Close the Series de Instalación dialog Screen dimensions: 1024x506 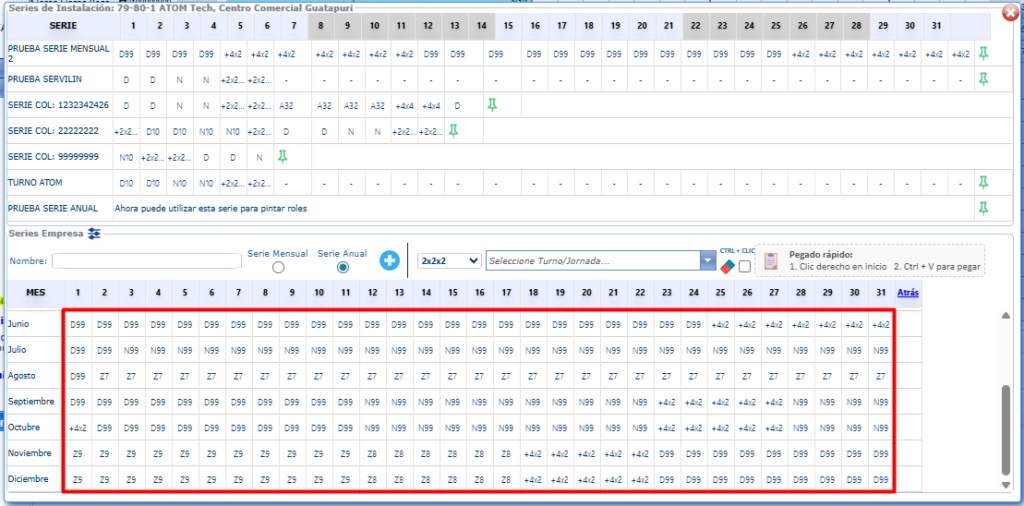(1012, 13)
